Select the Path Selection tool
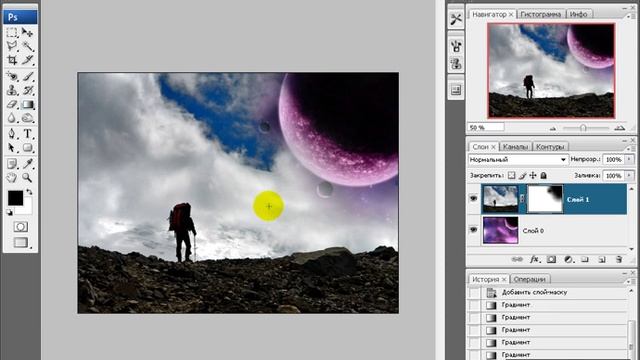 [x=12, y=147]
